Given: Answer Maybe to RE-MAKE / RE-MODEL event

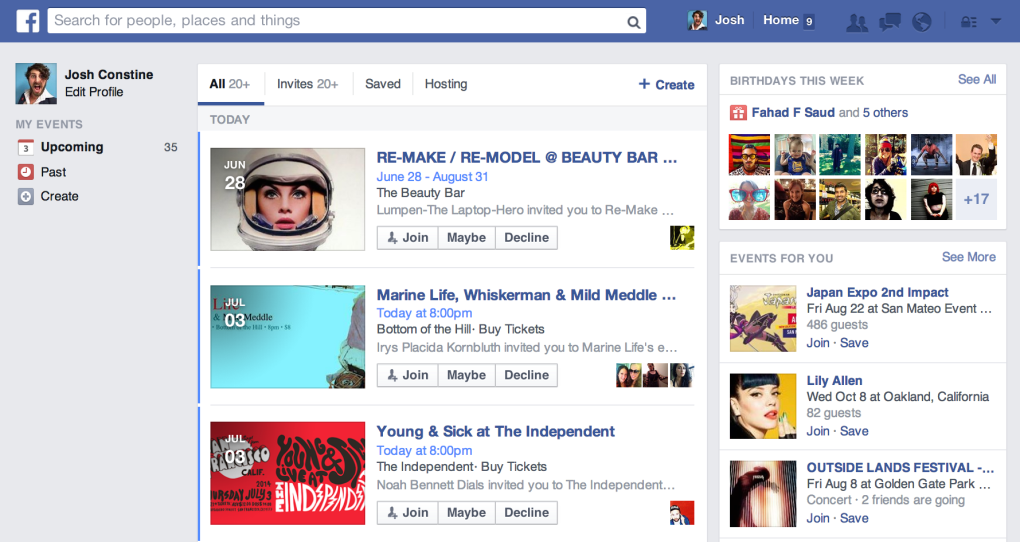Looking at the screenshot, I should click(x=466, y=237).
